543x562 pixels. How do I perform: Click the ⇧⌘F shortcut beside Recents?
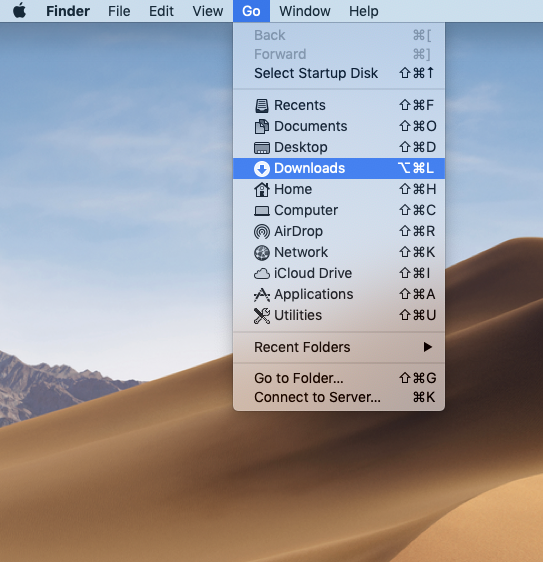[416, 105]
